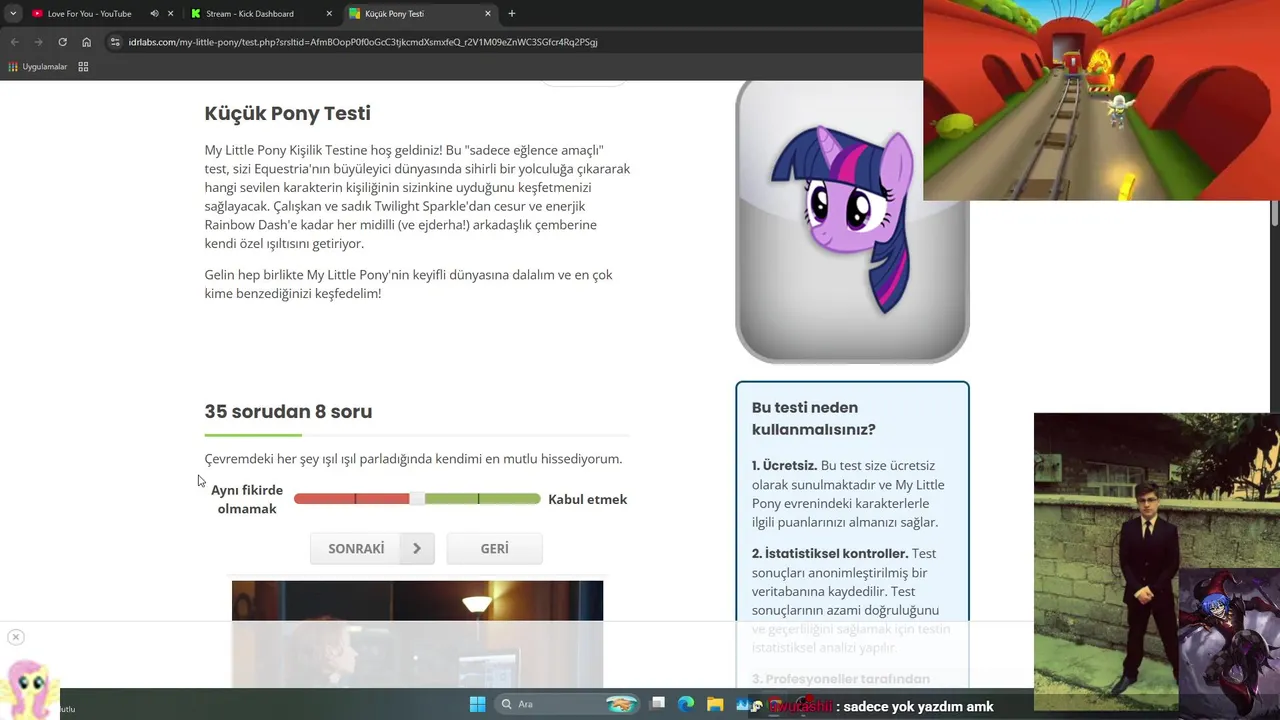Click the 'Aynı fikirde olmamak' label
Image resolution: width=1280 pixels, height=720 pixels.
point(247,500)
